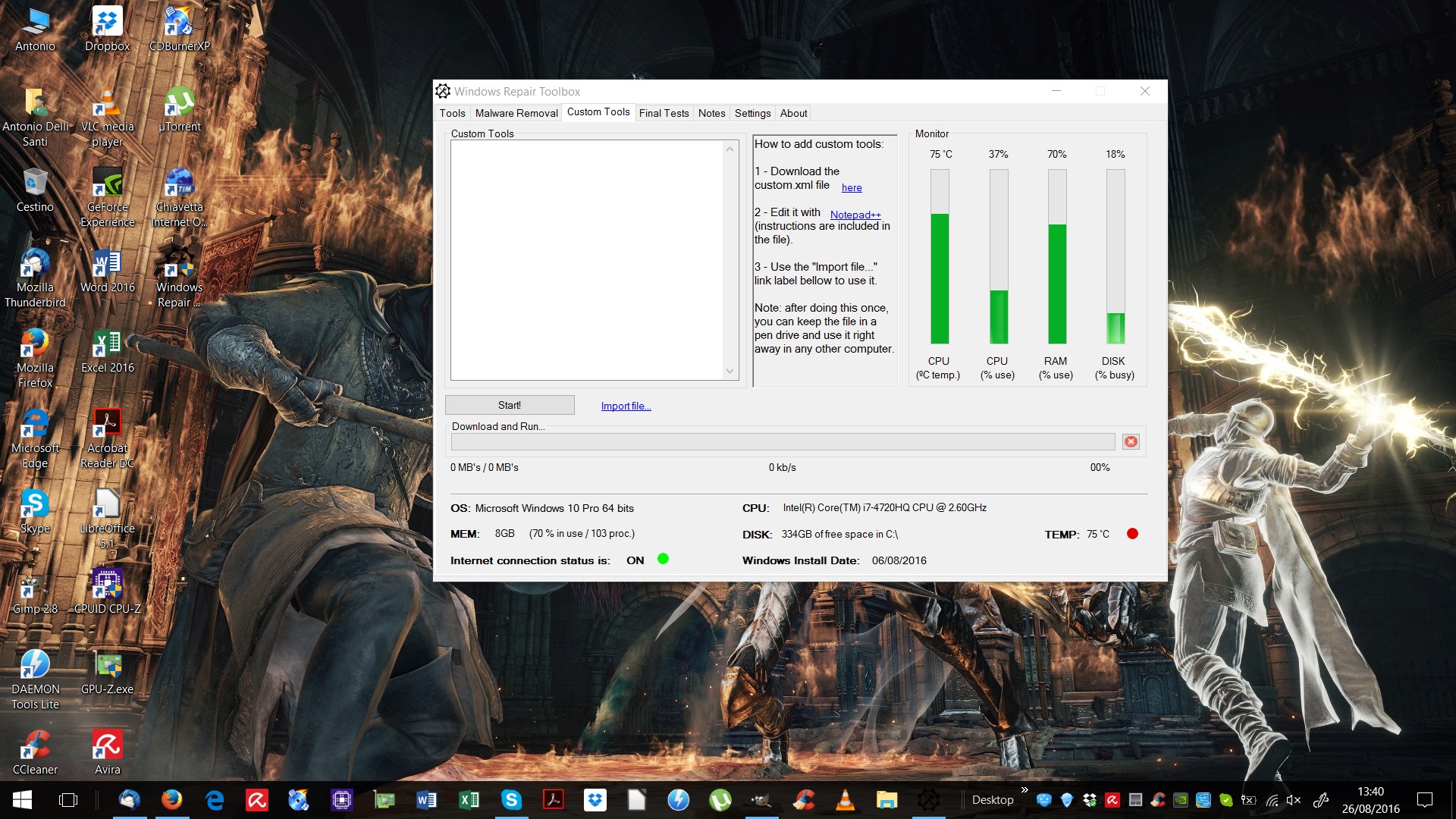Select the µTorrent desktop shortcut
1456x819 pixels.
click(x=179, y=110)
